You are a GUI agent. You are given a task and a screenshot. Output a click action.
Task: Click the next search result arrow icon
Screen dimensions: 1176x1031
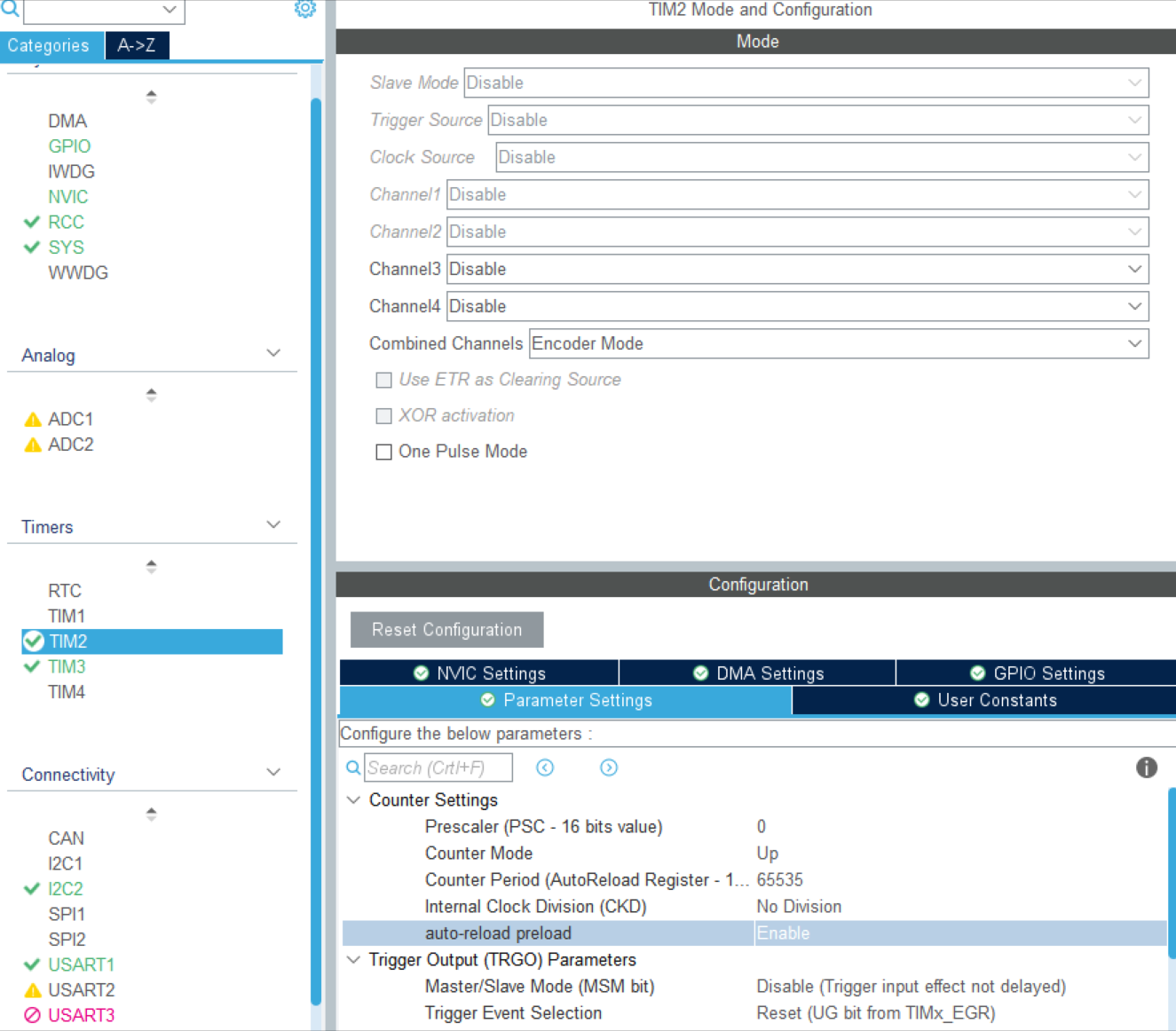(x=609, y=767)
